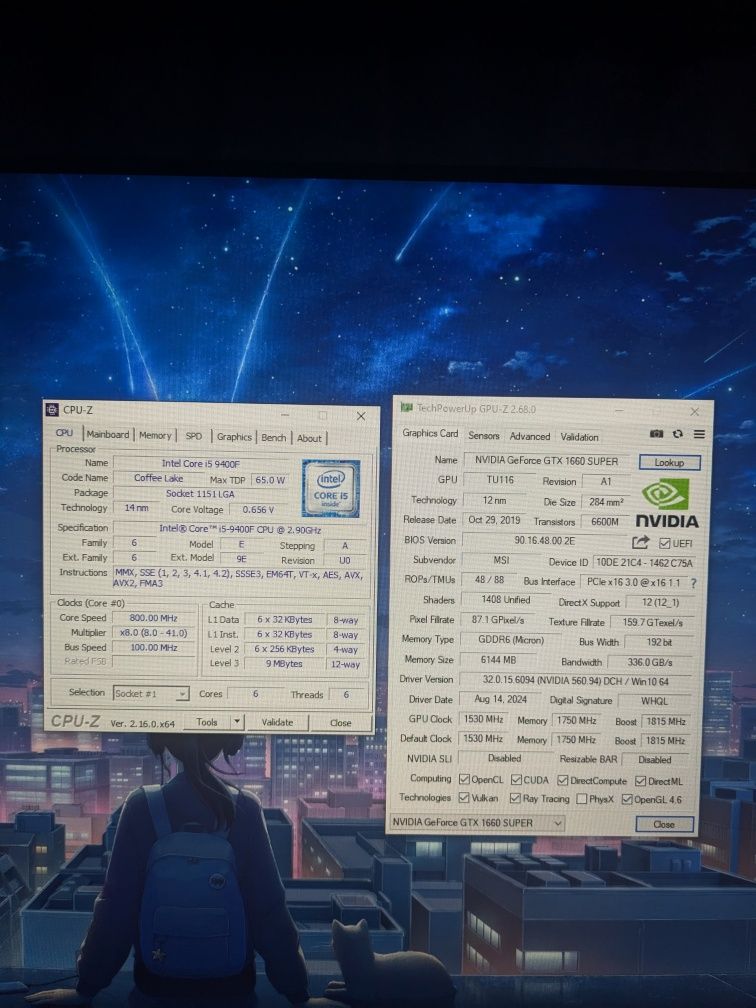
Task: Click the Coffee Lake code name value
Action: (159, 478)
